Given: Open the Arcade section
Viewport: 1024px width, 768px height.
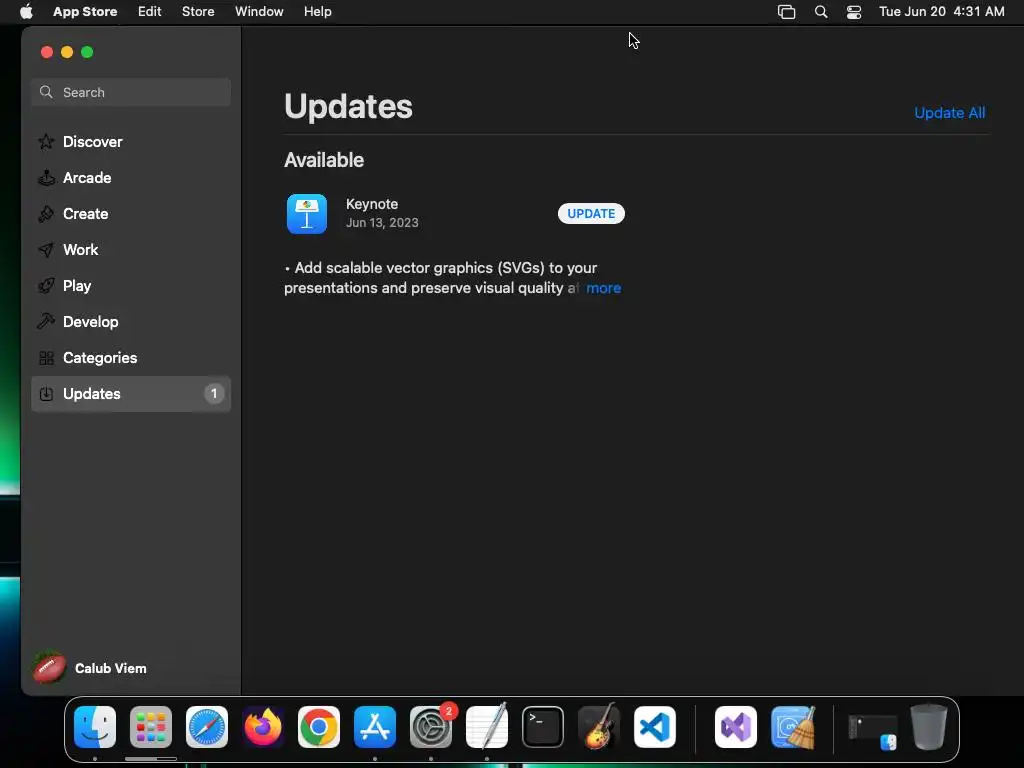Looking at the screenshot, I should point(131,178).
